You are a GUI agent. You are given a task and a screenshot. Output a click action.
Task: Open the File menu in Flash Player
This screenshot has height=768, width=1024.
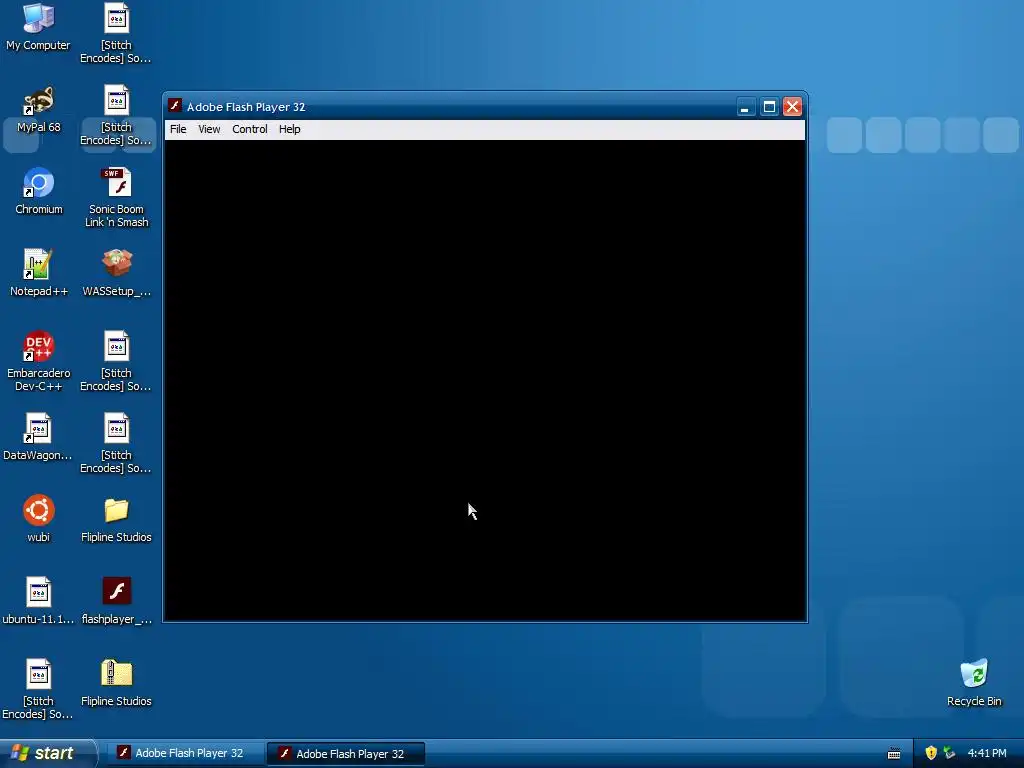178,129
